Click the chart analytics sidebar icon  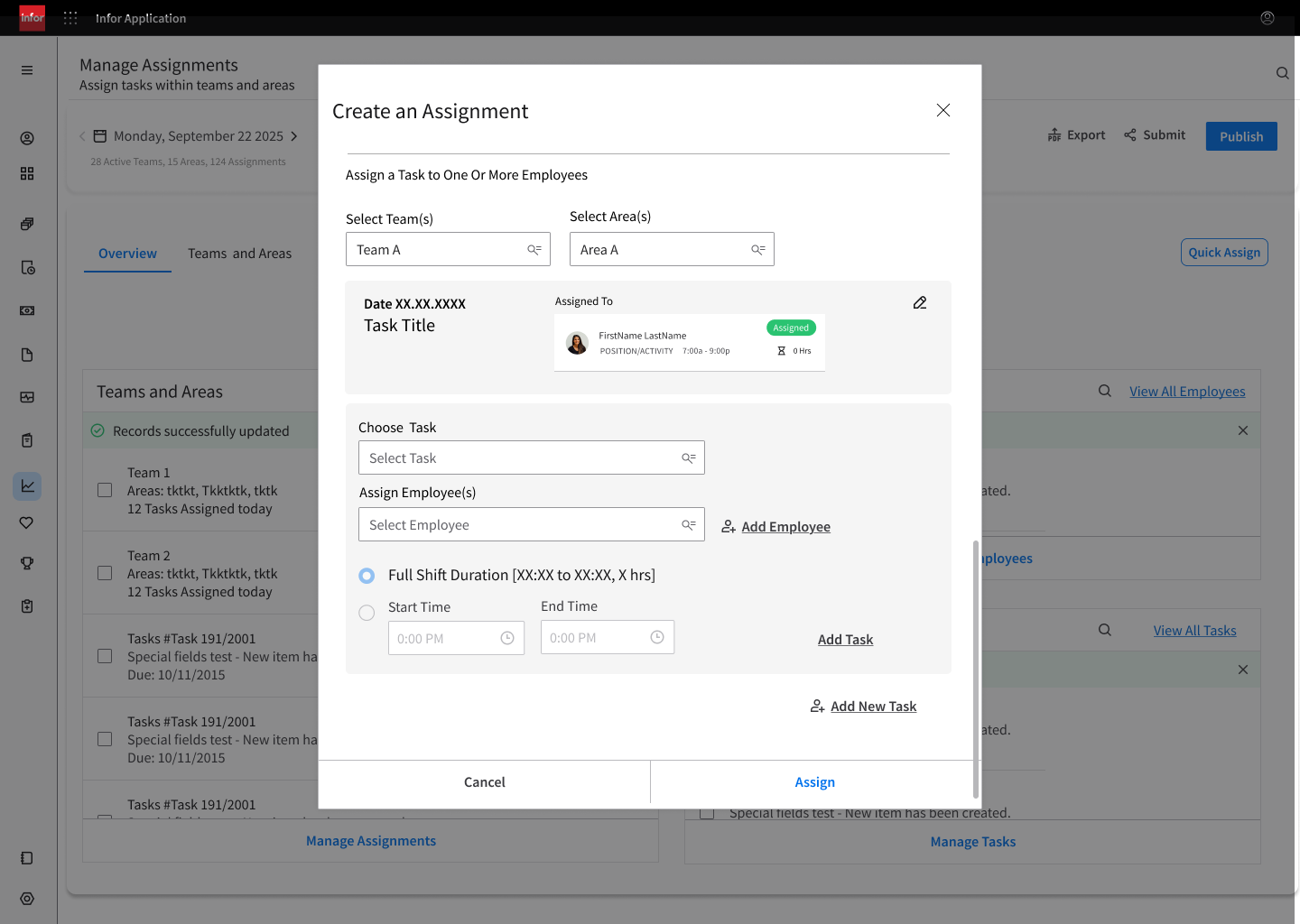27,486
